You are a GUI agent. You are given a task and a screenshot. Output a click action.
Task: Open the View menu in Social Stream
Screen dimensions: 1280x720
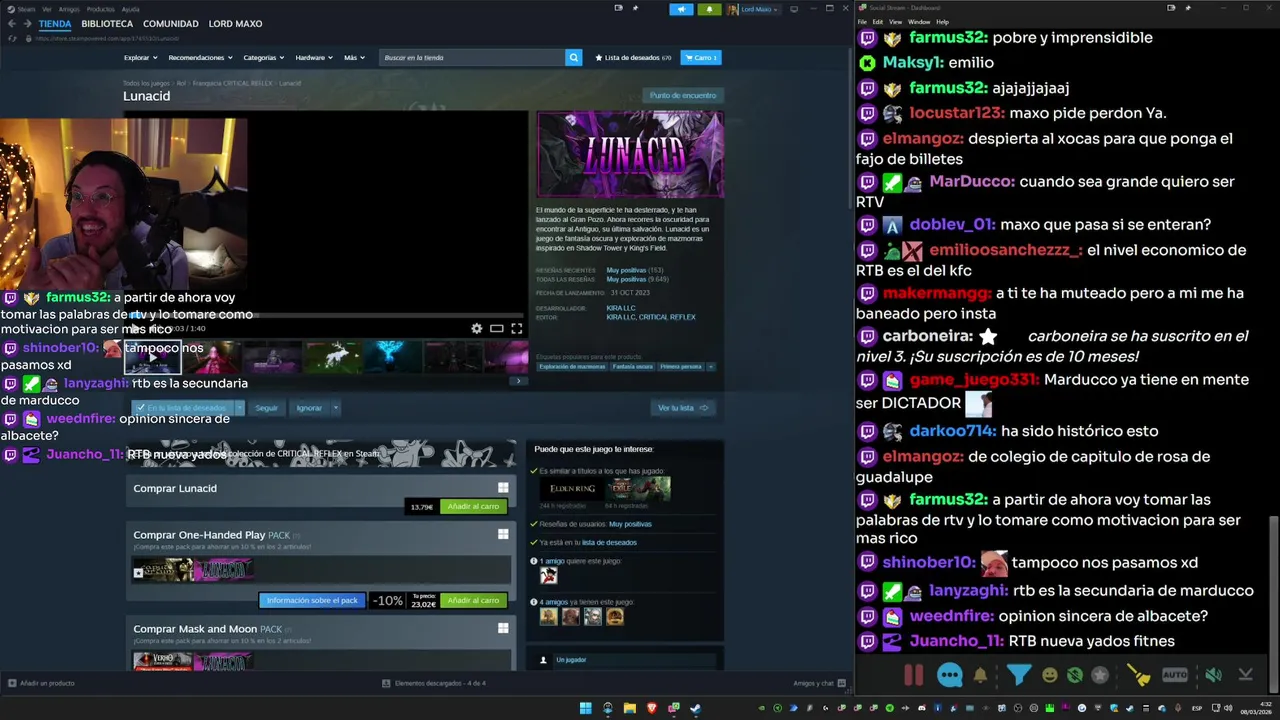tap(895, 21)
